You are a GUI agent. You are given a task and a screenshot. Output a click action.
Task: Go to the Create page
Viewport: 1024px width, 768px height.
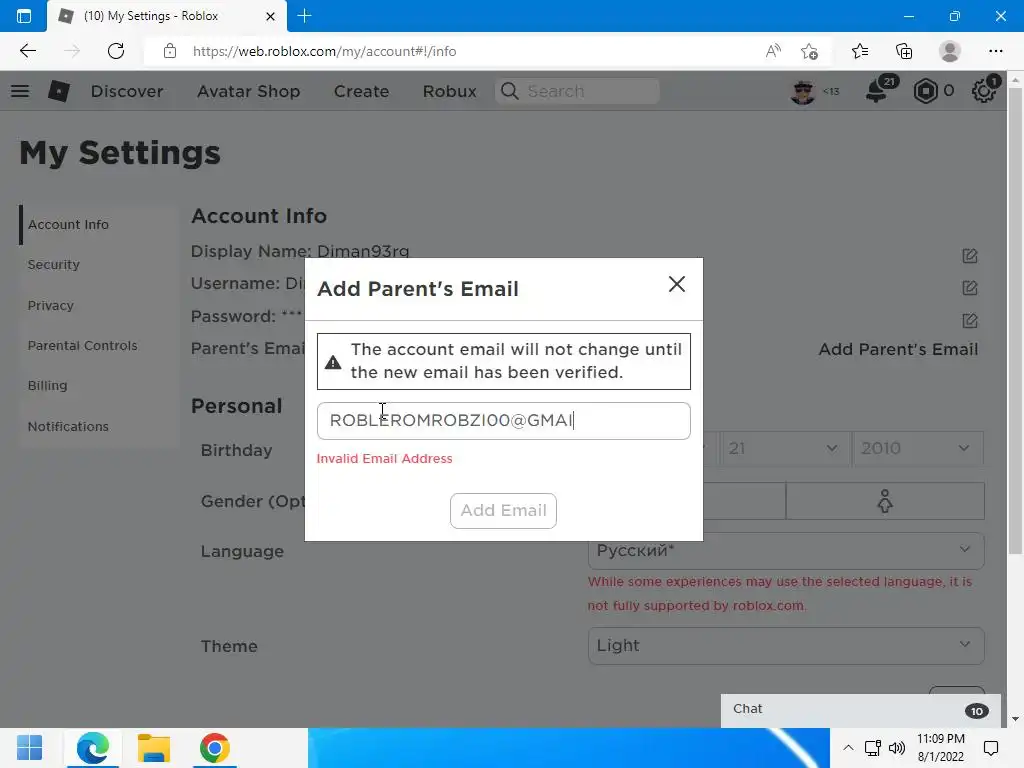361,91
